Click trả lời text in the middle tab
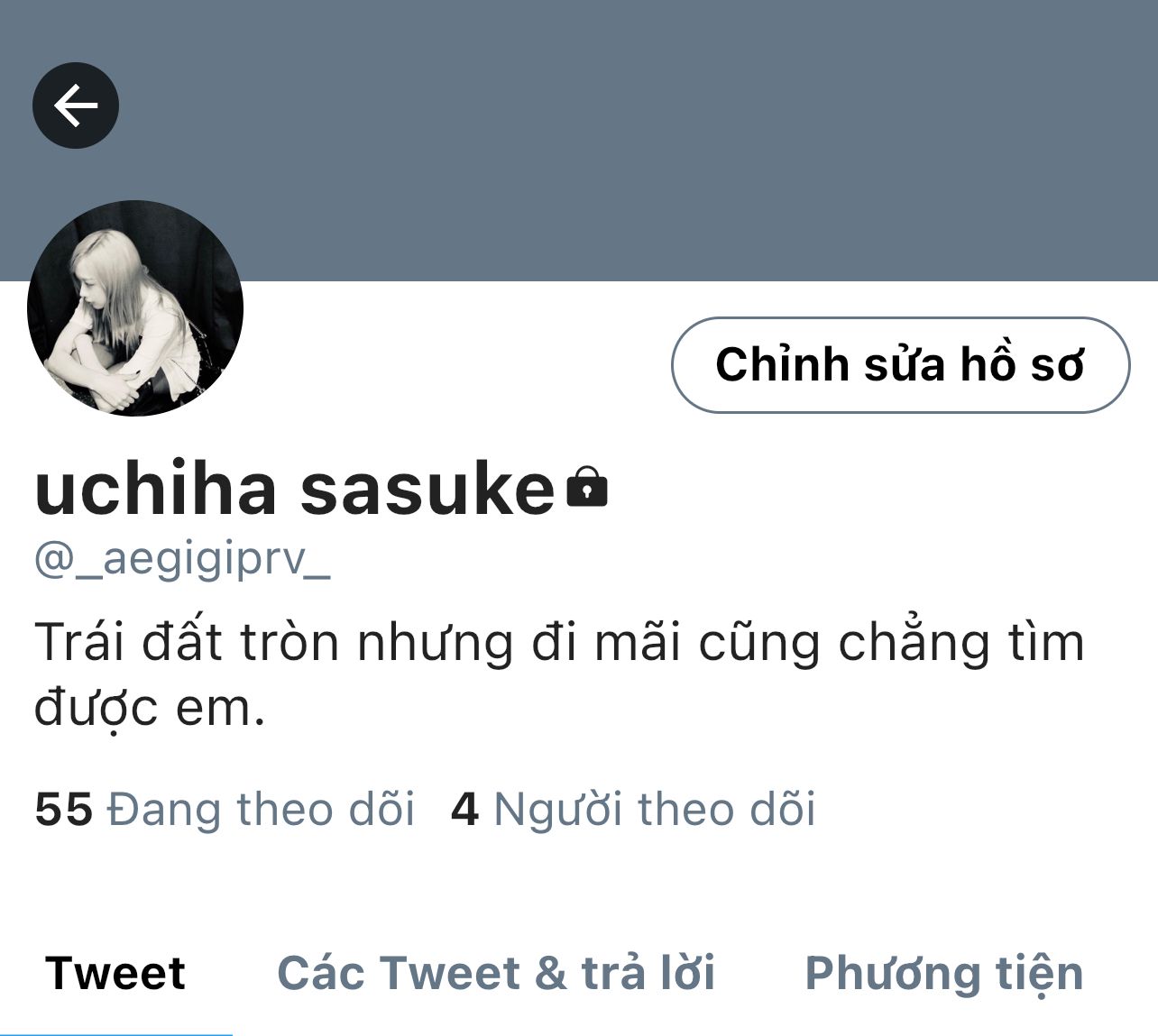Screen dimensions: 1158x1036 (x=648, y=973)
